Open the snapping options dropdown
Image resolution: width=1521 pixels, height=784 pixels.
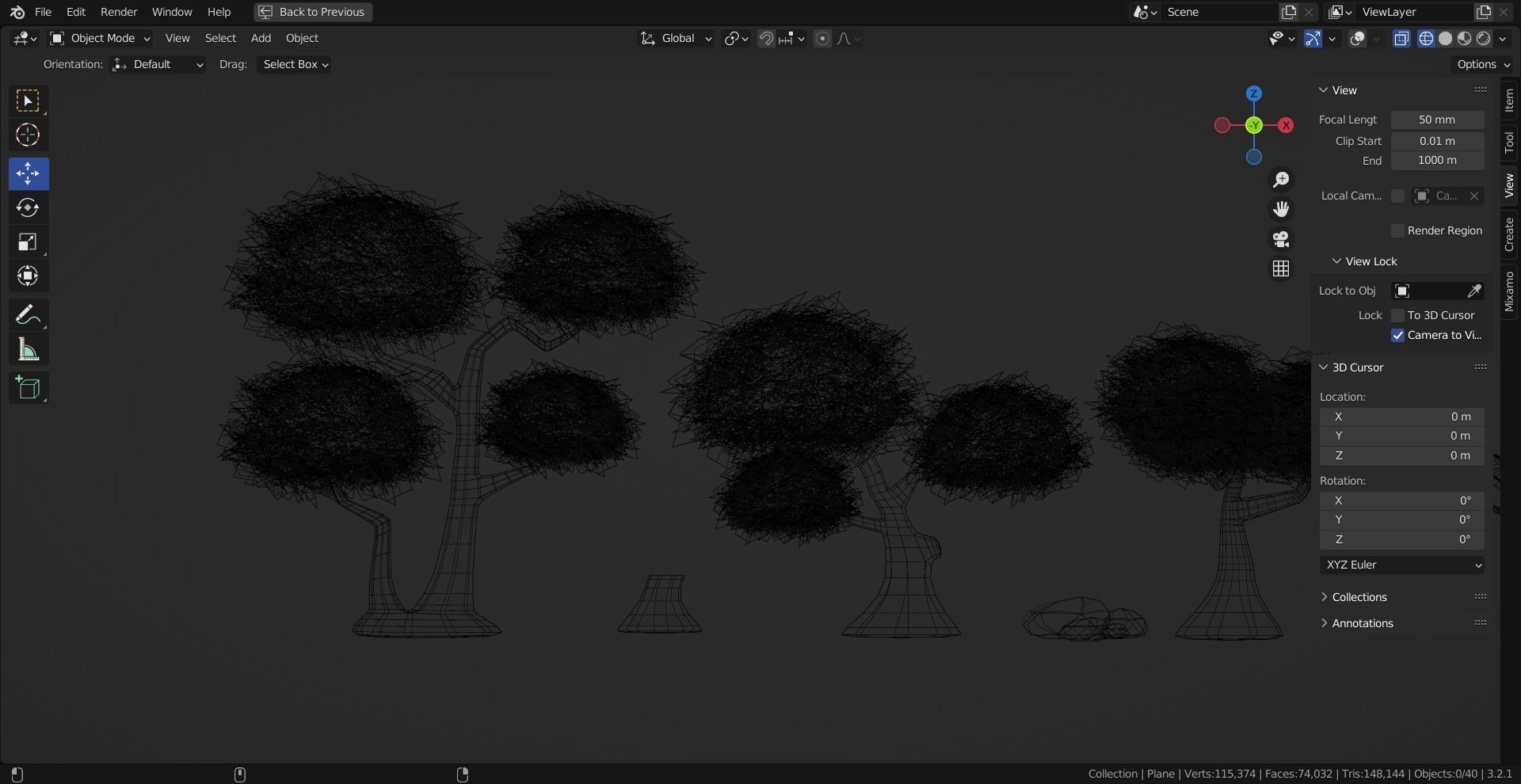792,38
